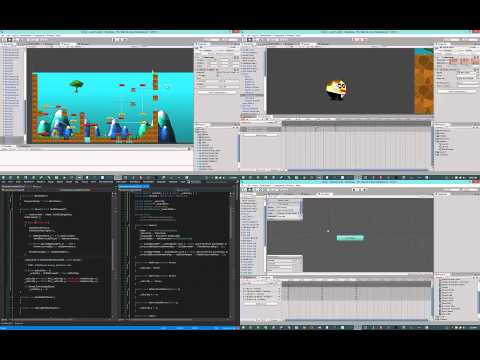480x360 pixels.
Task: Switch to the active blue editor tab in Visual Studio
Action: [x=134, y=186]
